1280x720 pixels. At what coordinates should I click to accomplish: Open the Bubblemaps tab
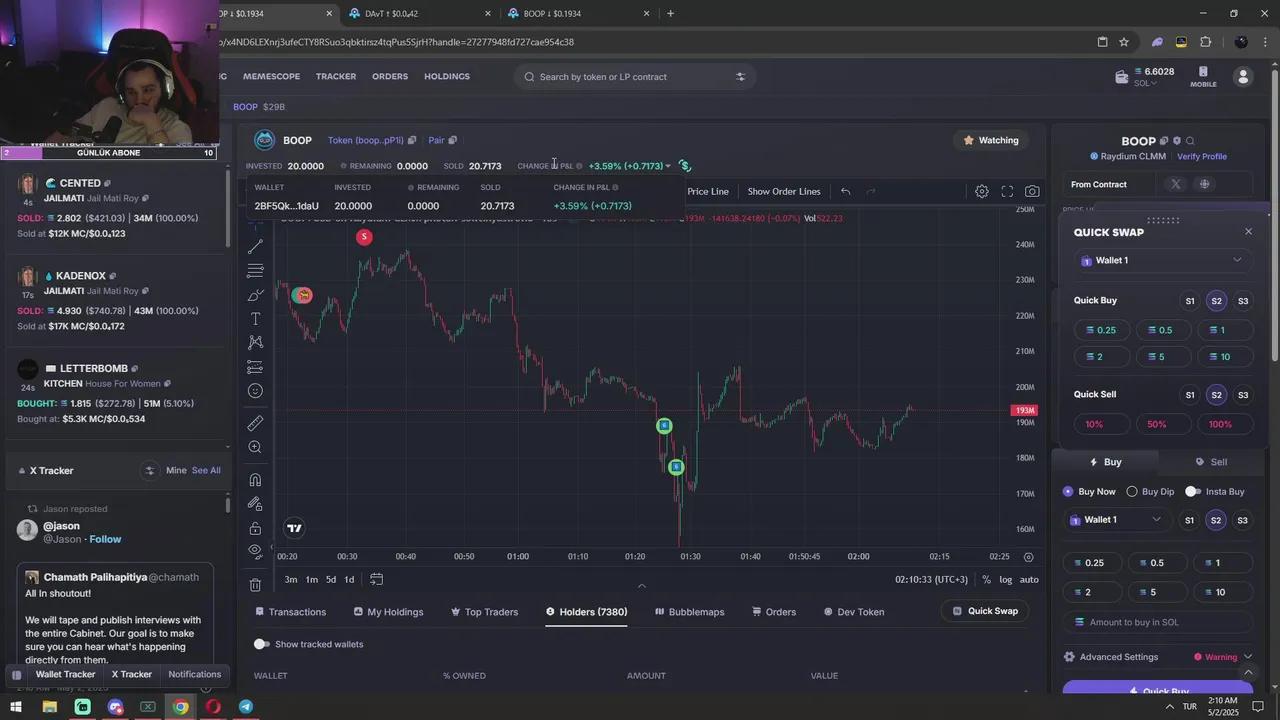pyautogui.click(x=690, y=612)
